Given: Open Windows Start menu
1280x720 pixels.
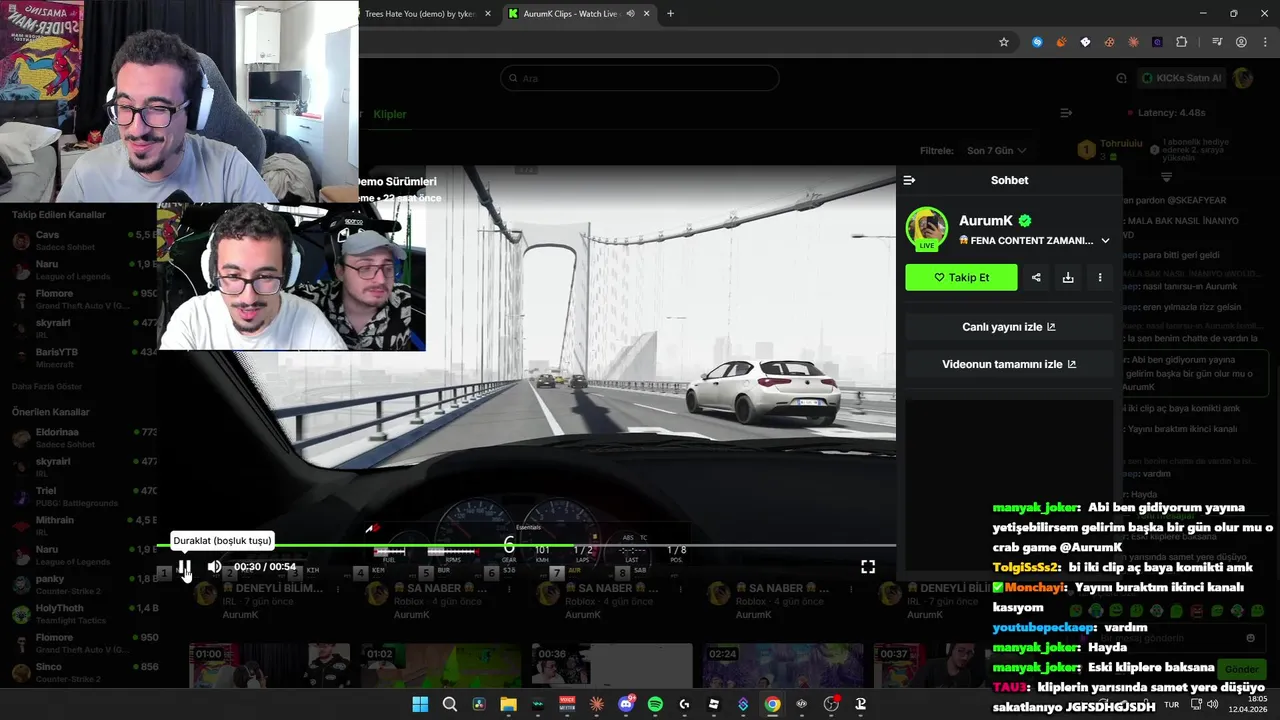Looking at the screenshot, I should pos(420,704).
